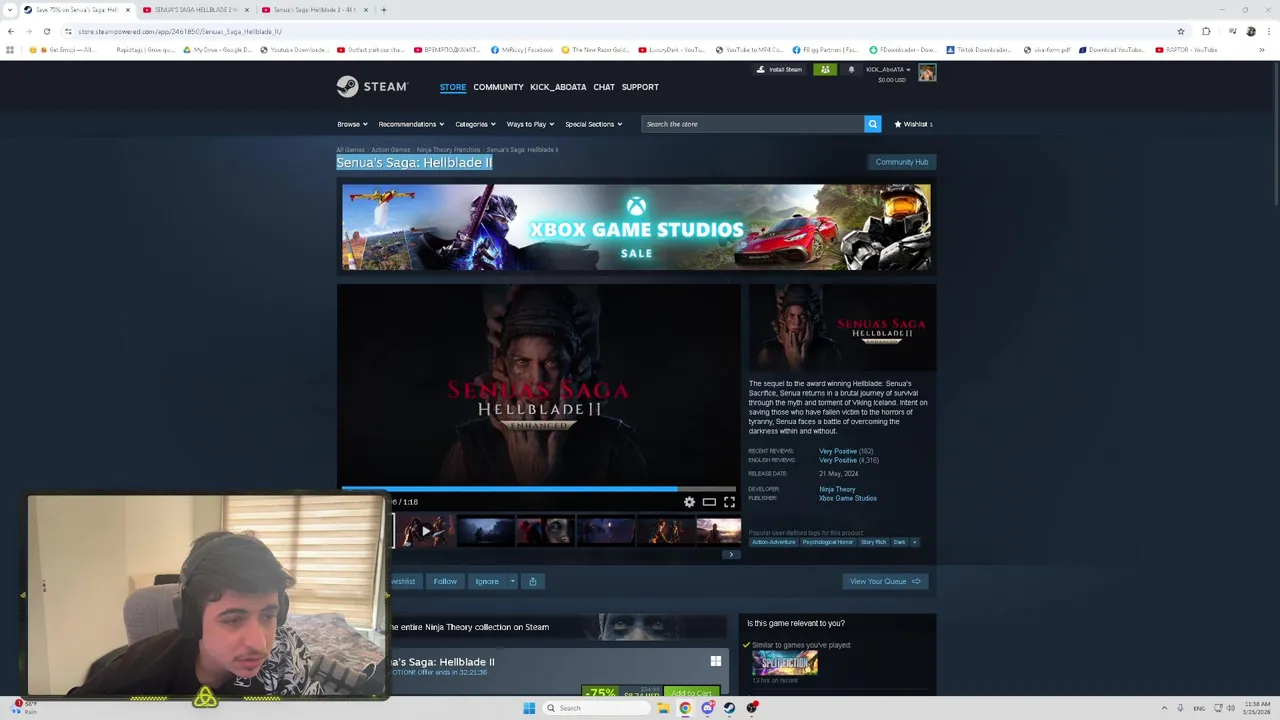Click the browser address bar
Image resolution: width=1280 pixels, height=720 pixels.
click(x=620, y=31)
